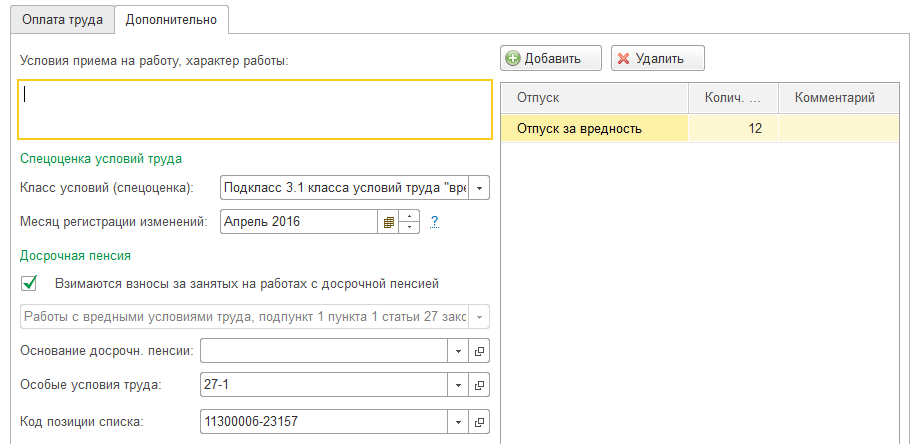Viewport: 924px width, 444px height.
Task: Open the 'Основание досрочн. пенсии' dropdown list
Action: tap(460, 352)
